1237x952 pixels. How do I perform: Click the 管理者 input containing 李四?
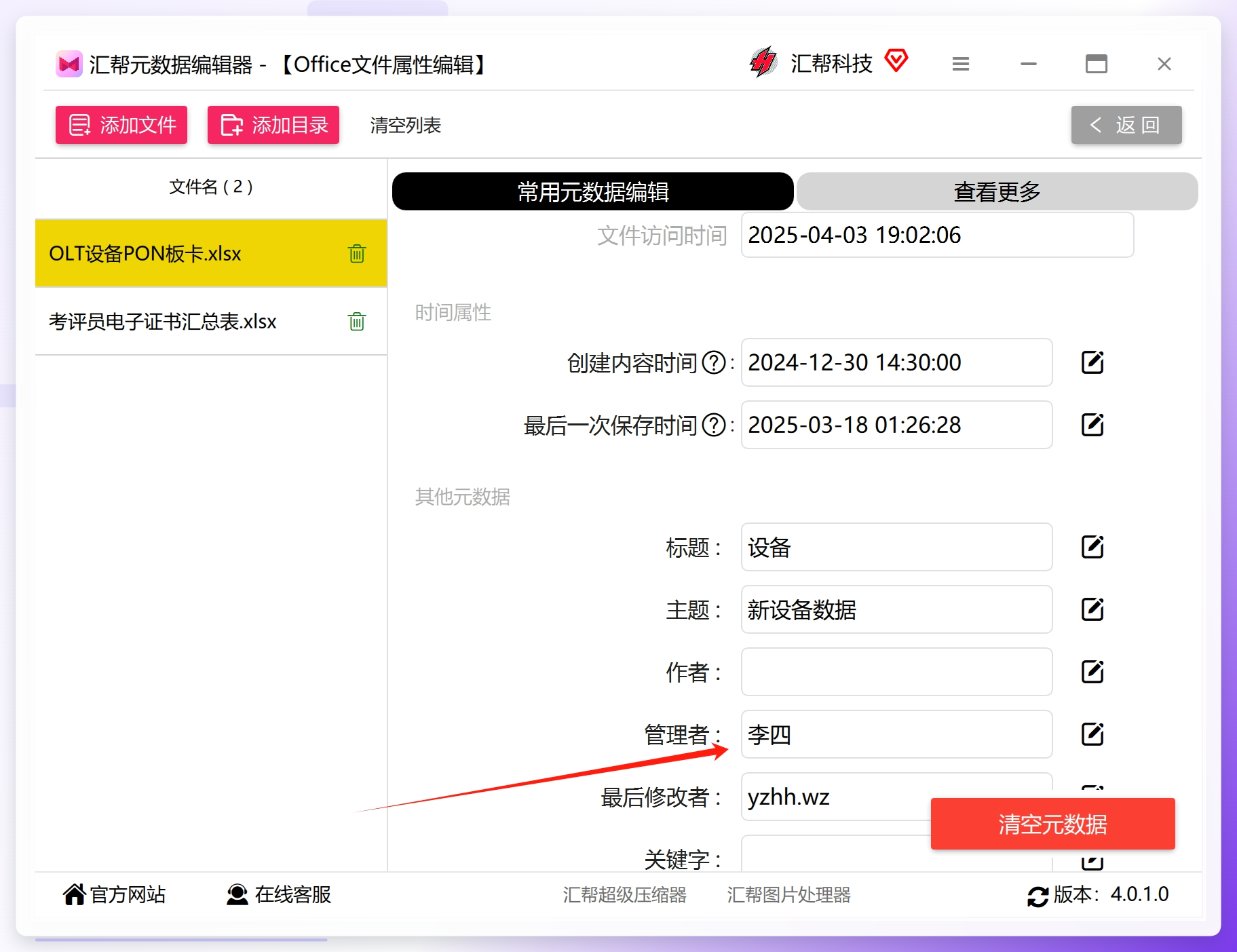tap(896, 734)
